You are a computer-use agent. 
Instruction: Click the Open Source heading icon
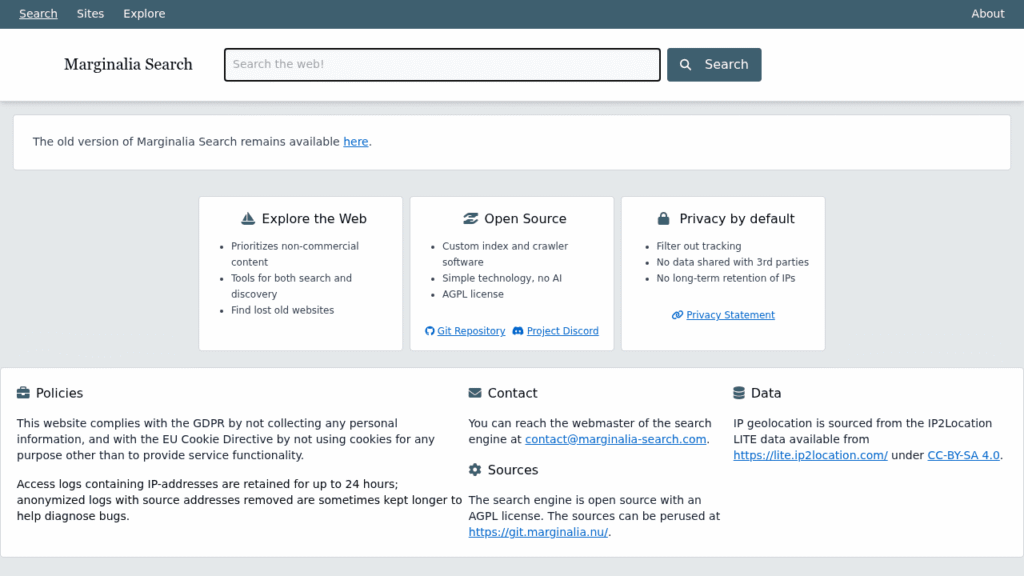pyautogui.click(x=470, y=219)
